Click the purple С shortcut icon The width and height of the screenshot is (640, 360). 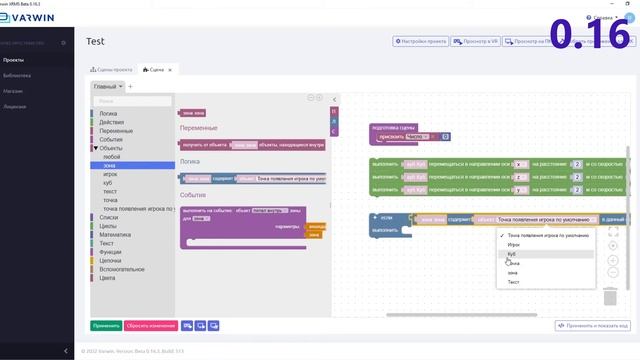click(334, 131)
